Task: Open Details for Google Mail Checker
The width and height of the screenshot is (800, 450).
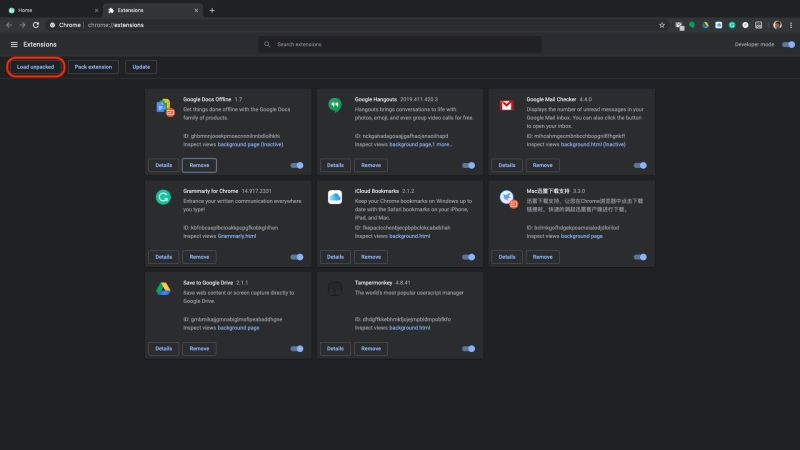Action: pos(507,165)
